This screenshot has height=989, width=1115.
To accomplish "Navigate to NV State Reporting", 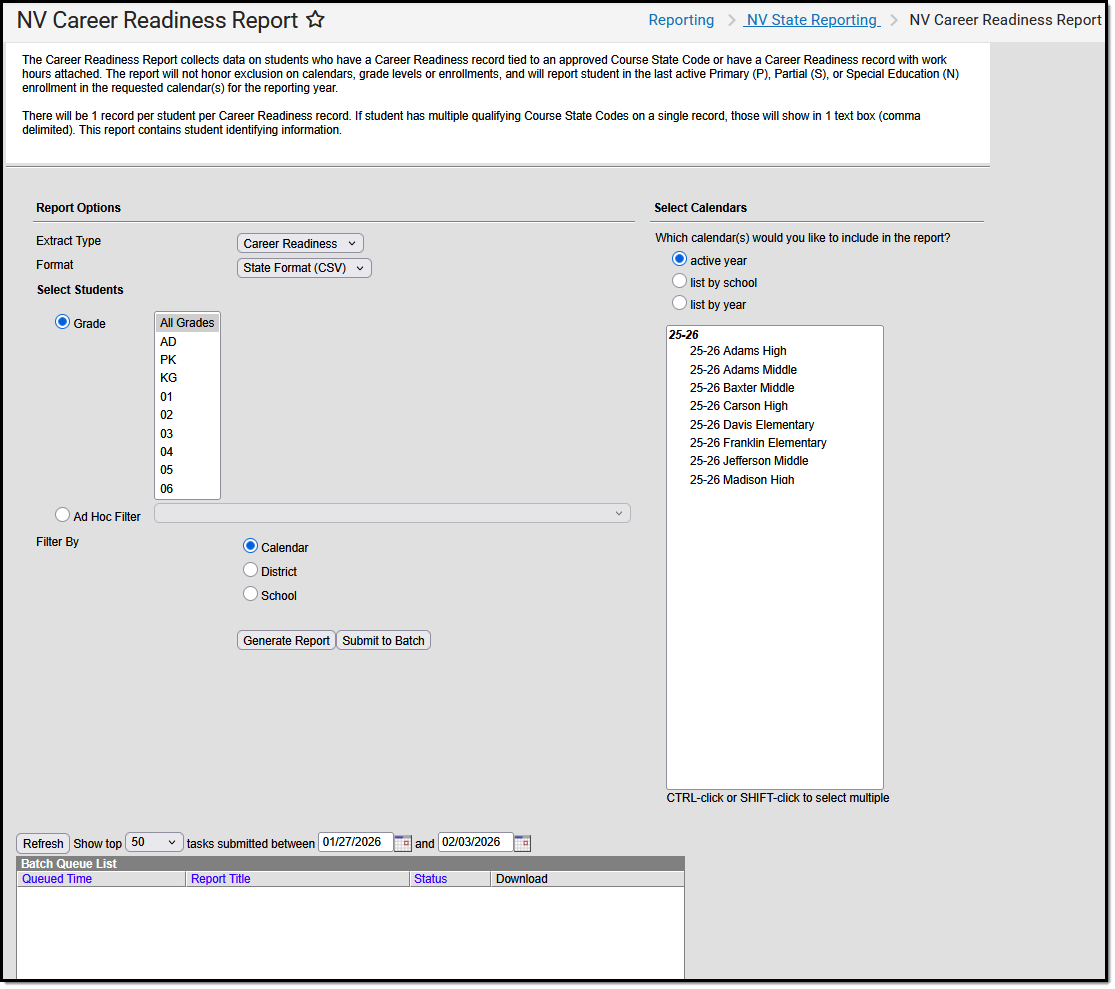I will (811, 19).
